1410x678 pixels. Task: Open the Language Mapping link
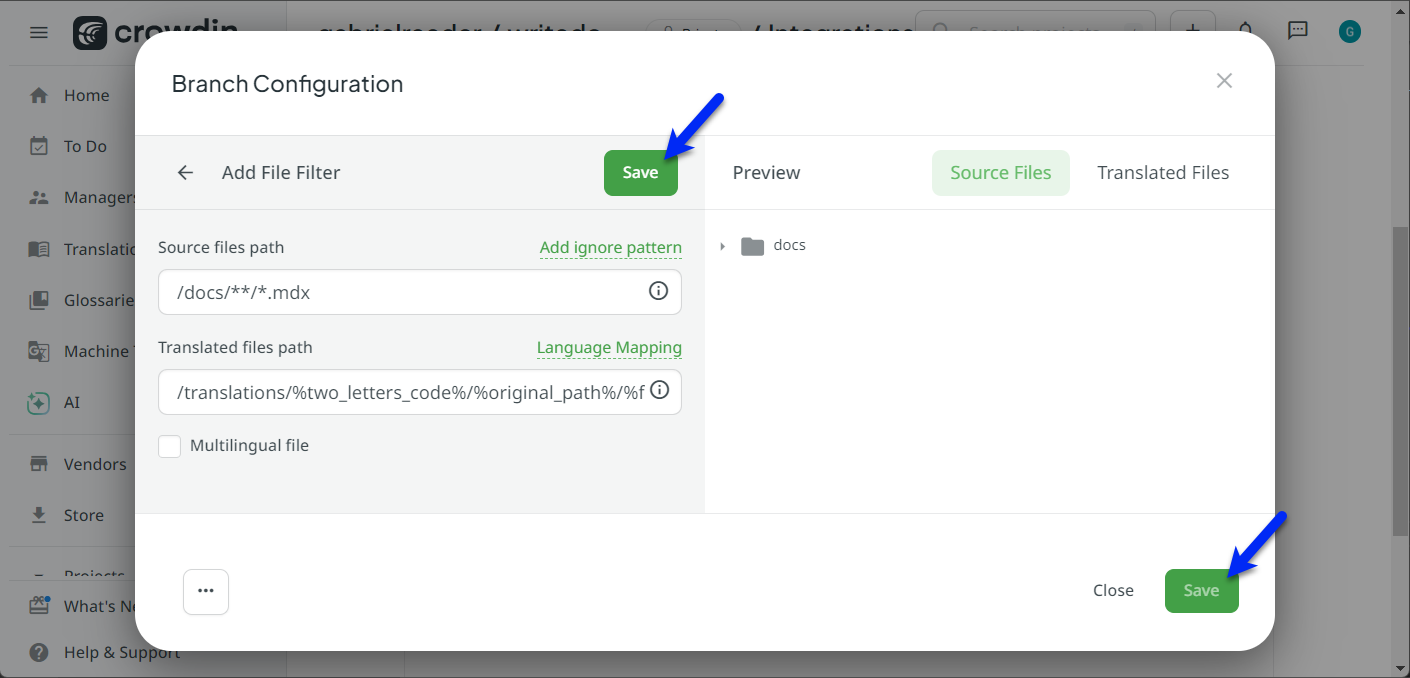coord(609,348)
